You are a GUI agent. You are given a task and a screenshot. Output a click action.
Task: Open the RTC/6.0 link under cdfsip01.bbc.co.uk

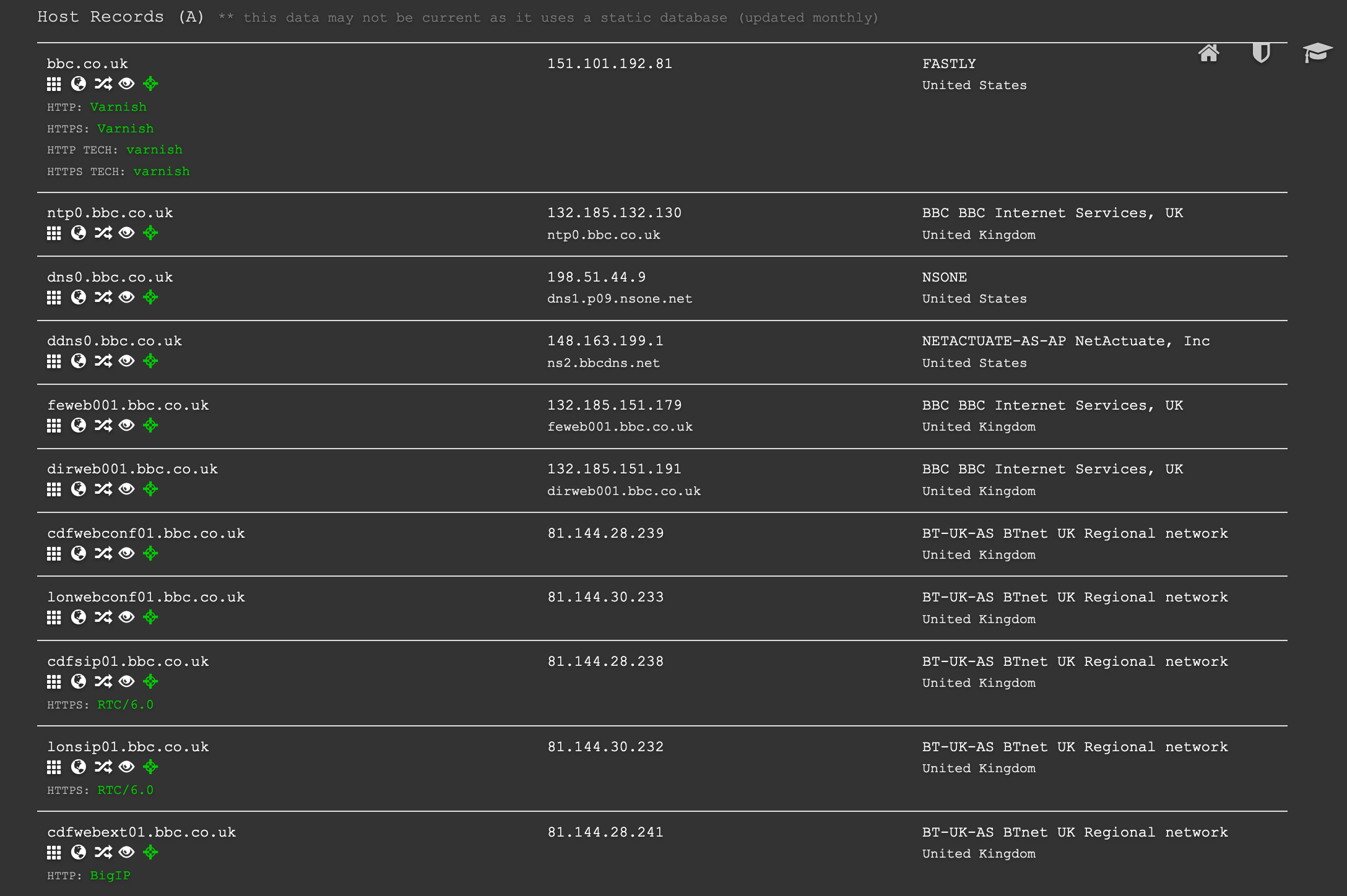(x=125, y=704)
